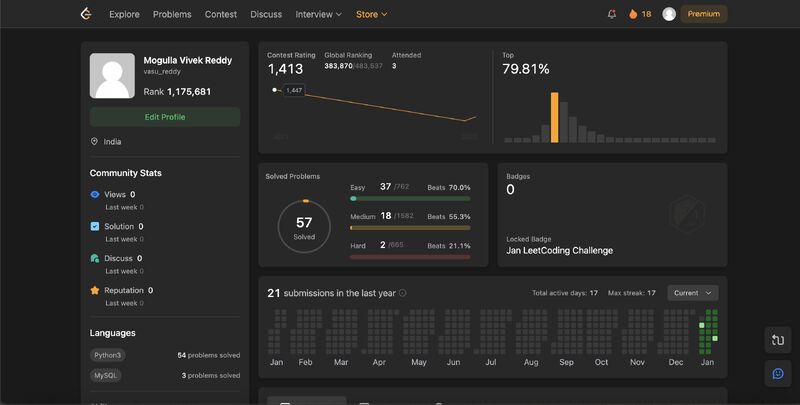Open the Problems menu item
This screenshot has width=800, height=405.
(172, 14)
